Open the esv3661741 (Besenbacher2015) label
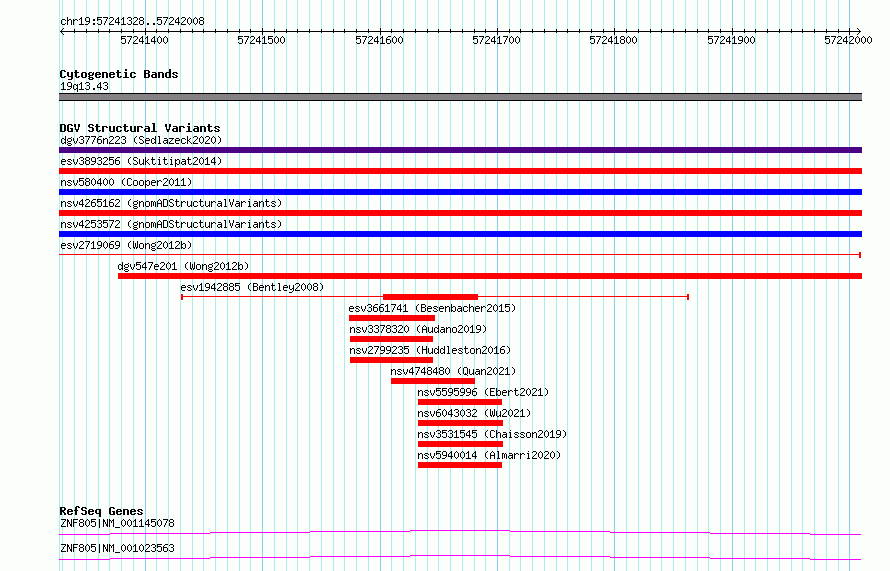This screenshot has width=890, height=571. [x=432, y=308]
